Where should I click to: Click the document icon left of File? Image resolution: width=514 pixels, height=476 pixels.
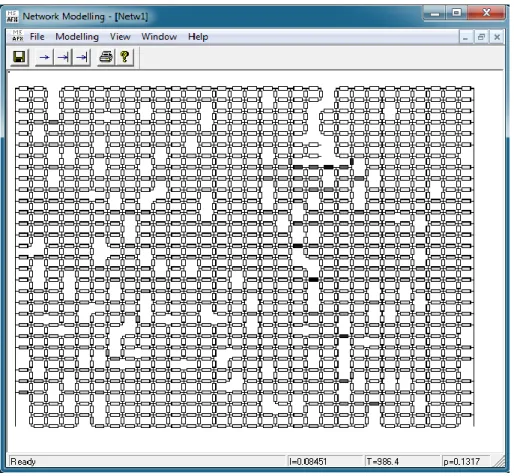point(17,36)
